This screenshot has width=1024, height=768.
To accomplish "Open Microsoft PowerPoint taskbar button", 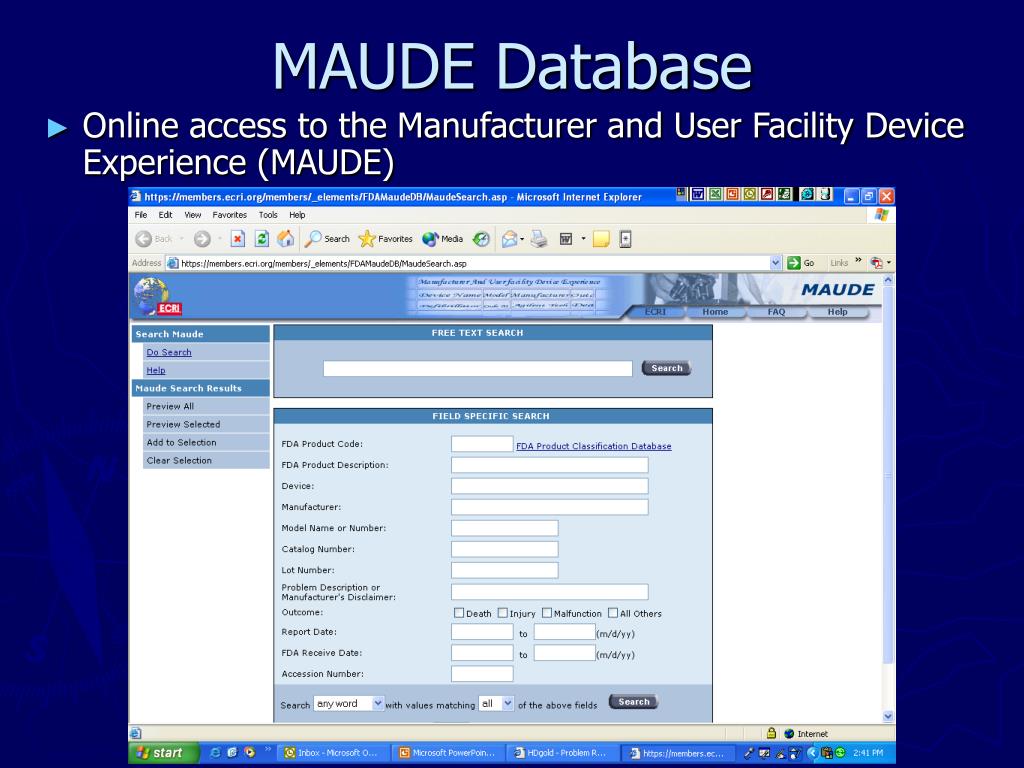I will coord(449,752).
